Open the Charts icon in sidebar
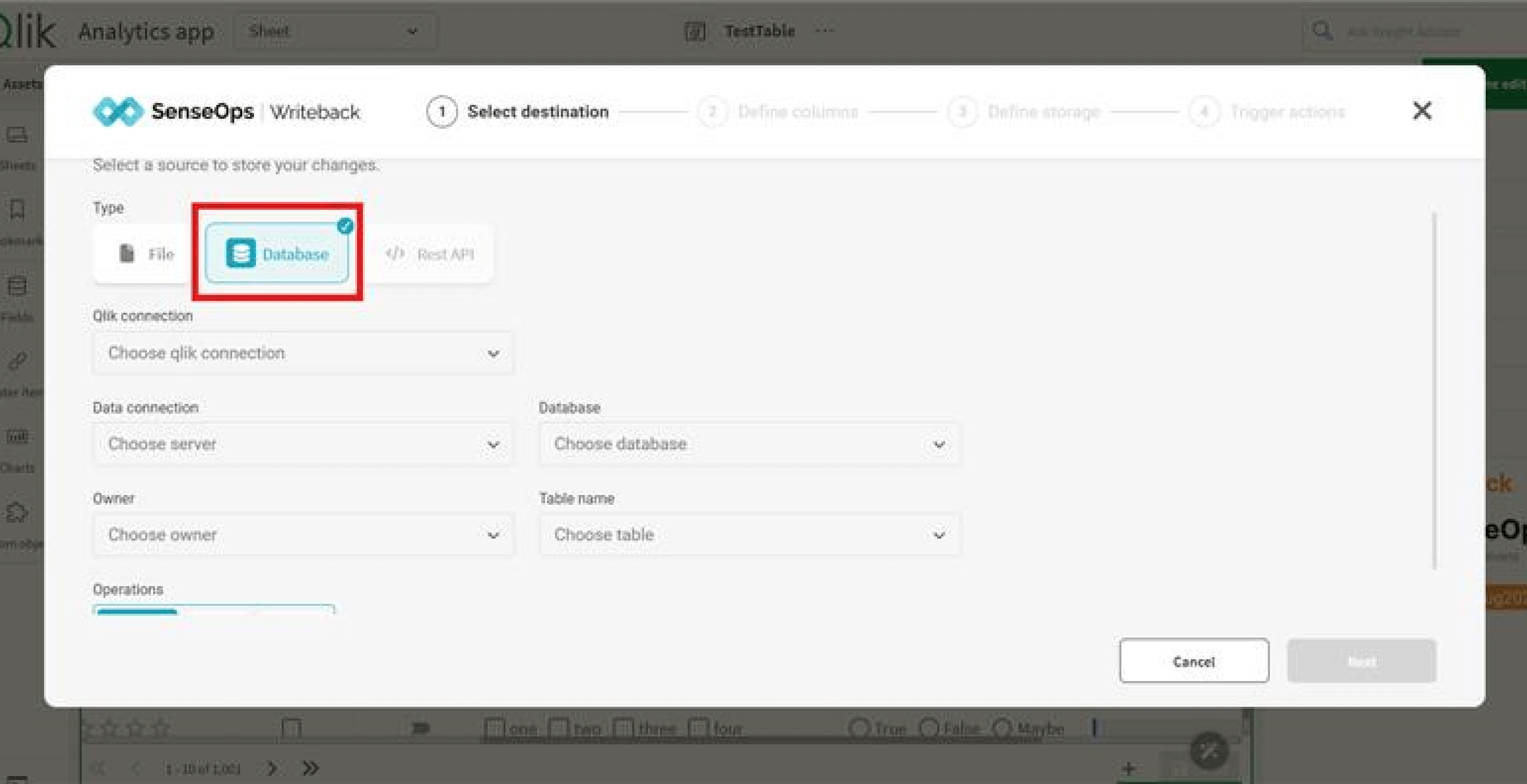 point(17,437)
